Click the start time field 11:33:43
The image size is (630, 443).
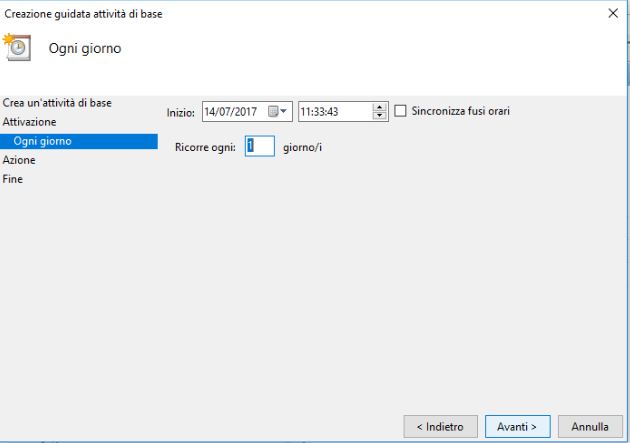(x=343, y=111)
